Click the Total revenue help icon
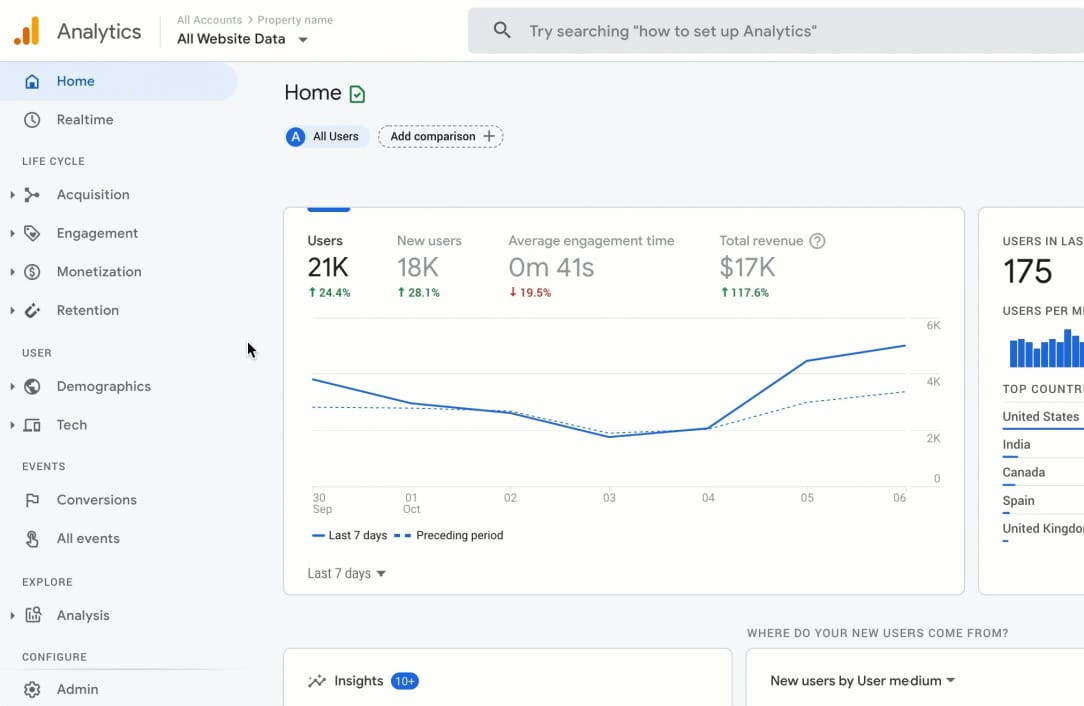The width and height of the screenshot is (1084, 706). pyautogui.click(x=817, y=241)
